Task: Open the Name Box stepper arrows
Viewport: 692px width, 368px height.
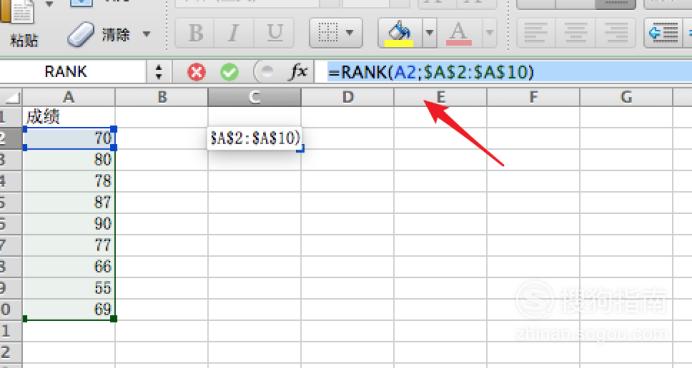Action: 159,72
